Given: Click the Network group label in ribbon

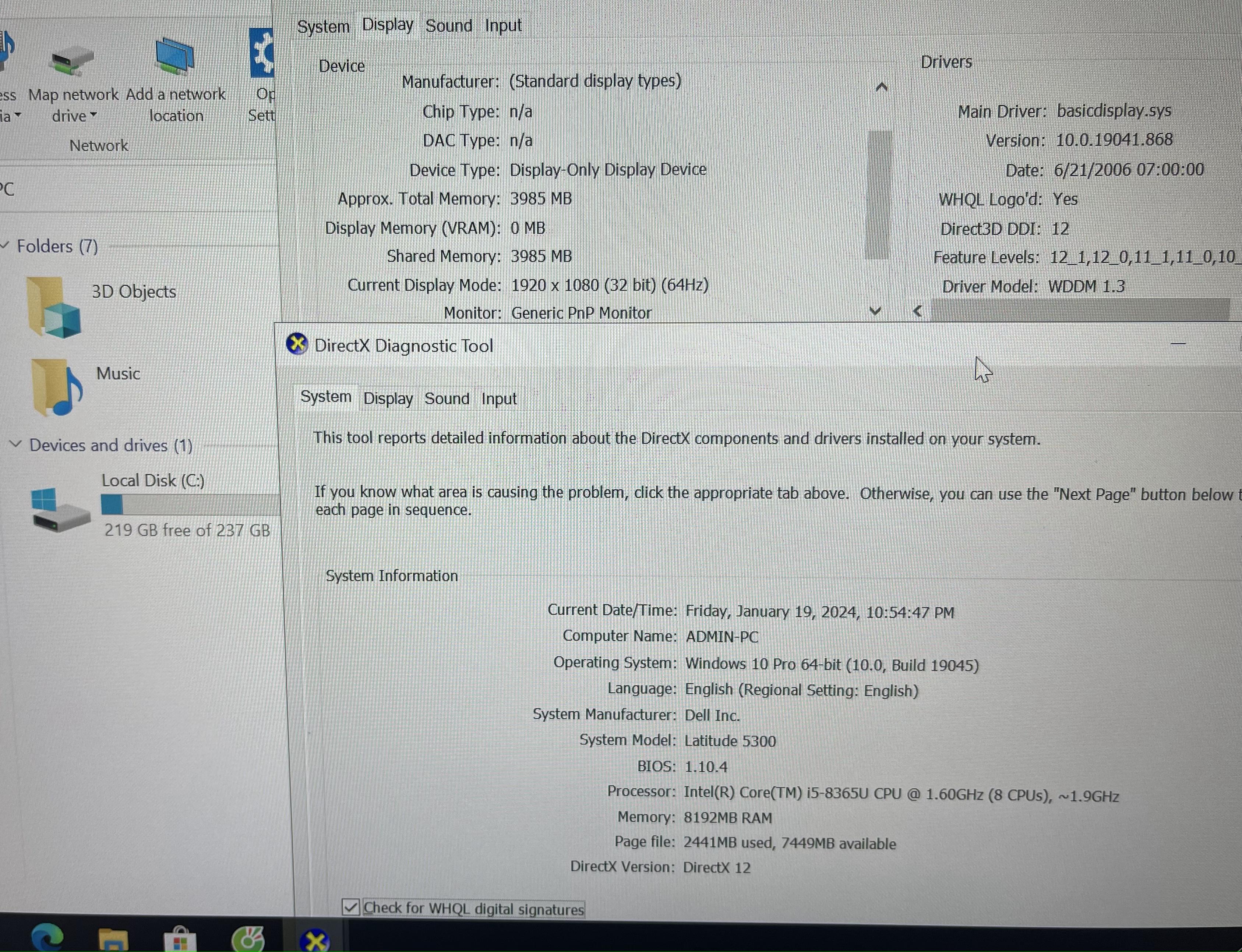Looking at the screenshot, I should coord(99,146).
